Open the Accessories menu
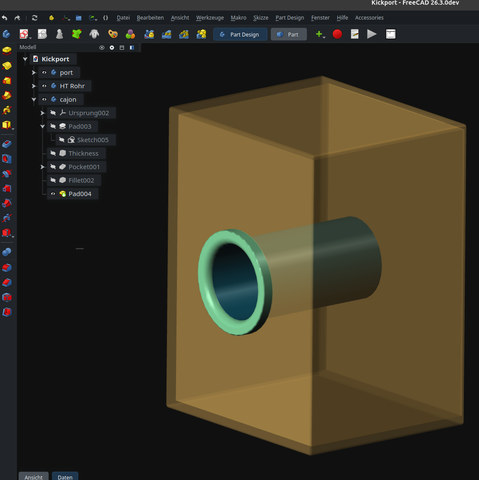Viewport: 479px width, 480px height. pyautogui.click(x=369, y=18)
